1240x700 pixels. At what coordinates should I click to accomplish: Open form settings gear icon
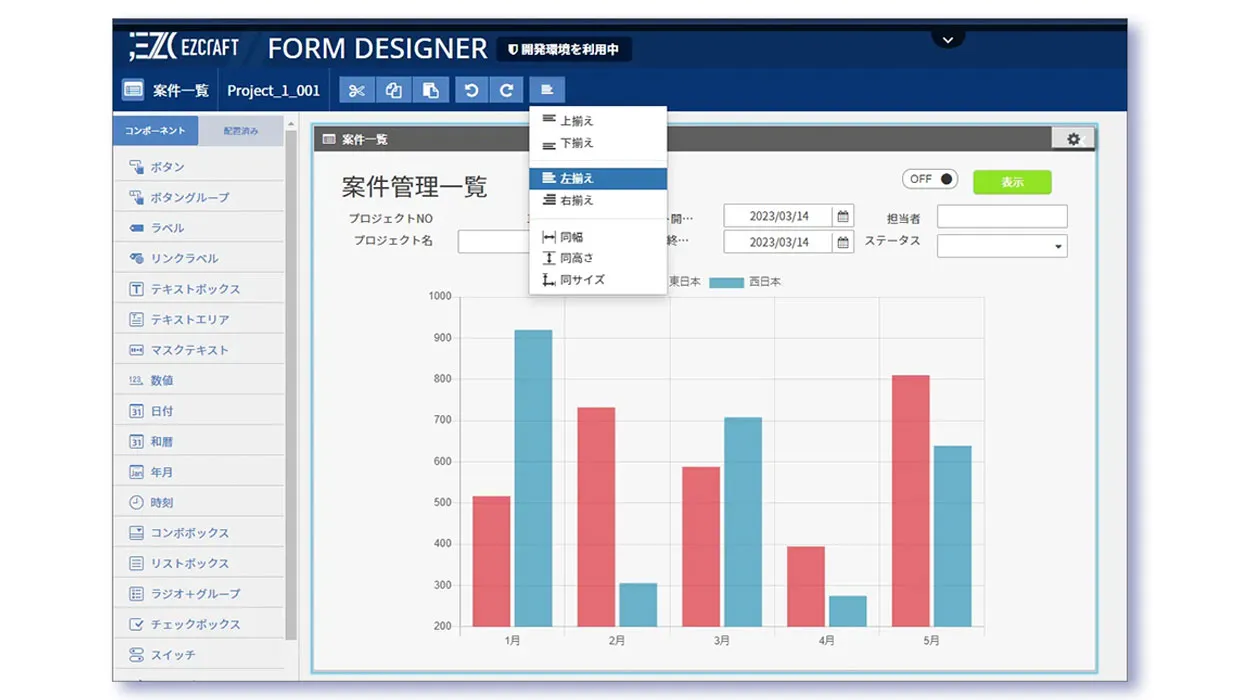pyautogui.click(x=1073, y=140)
